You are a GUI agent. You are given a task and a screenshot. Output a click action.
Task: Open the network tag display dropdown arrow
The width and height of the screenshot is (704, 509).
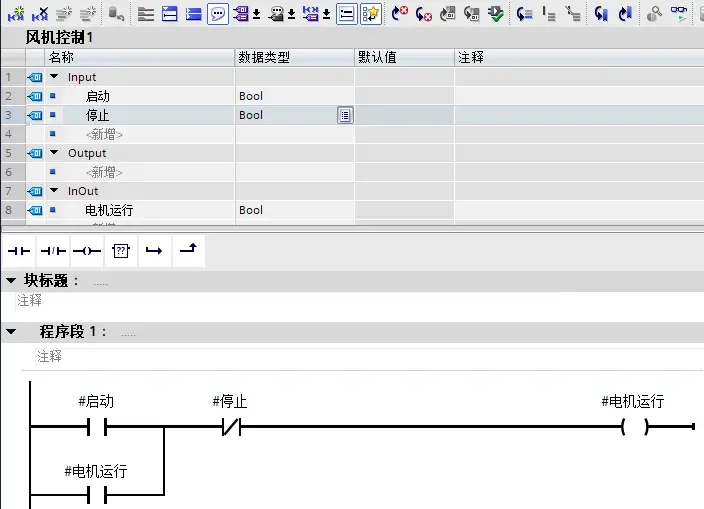[x=326, y=15]
